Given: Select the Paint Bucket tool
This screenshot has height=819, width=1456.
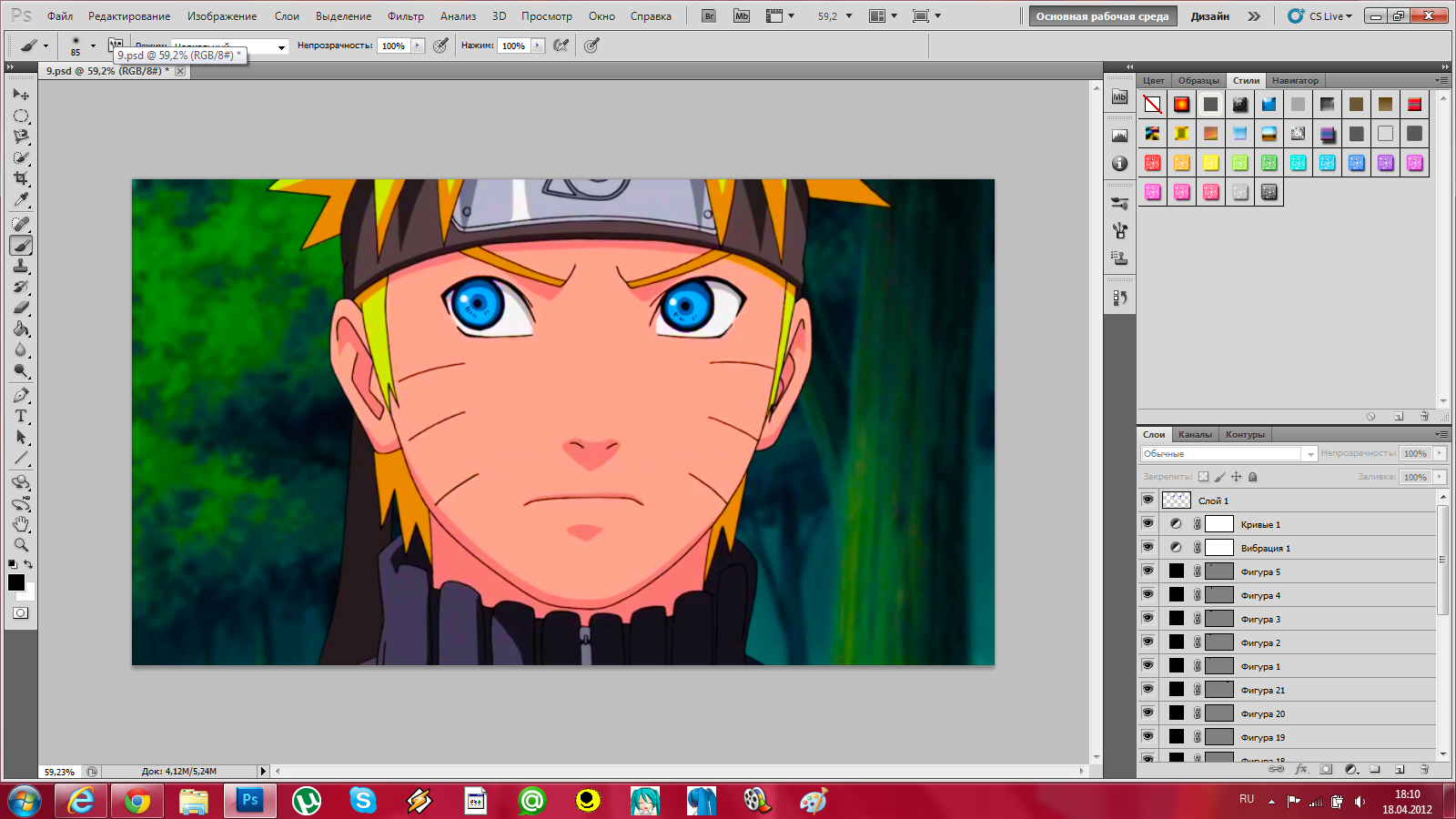Looking at the screenshot, I should click(21, 329).
